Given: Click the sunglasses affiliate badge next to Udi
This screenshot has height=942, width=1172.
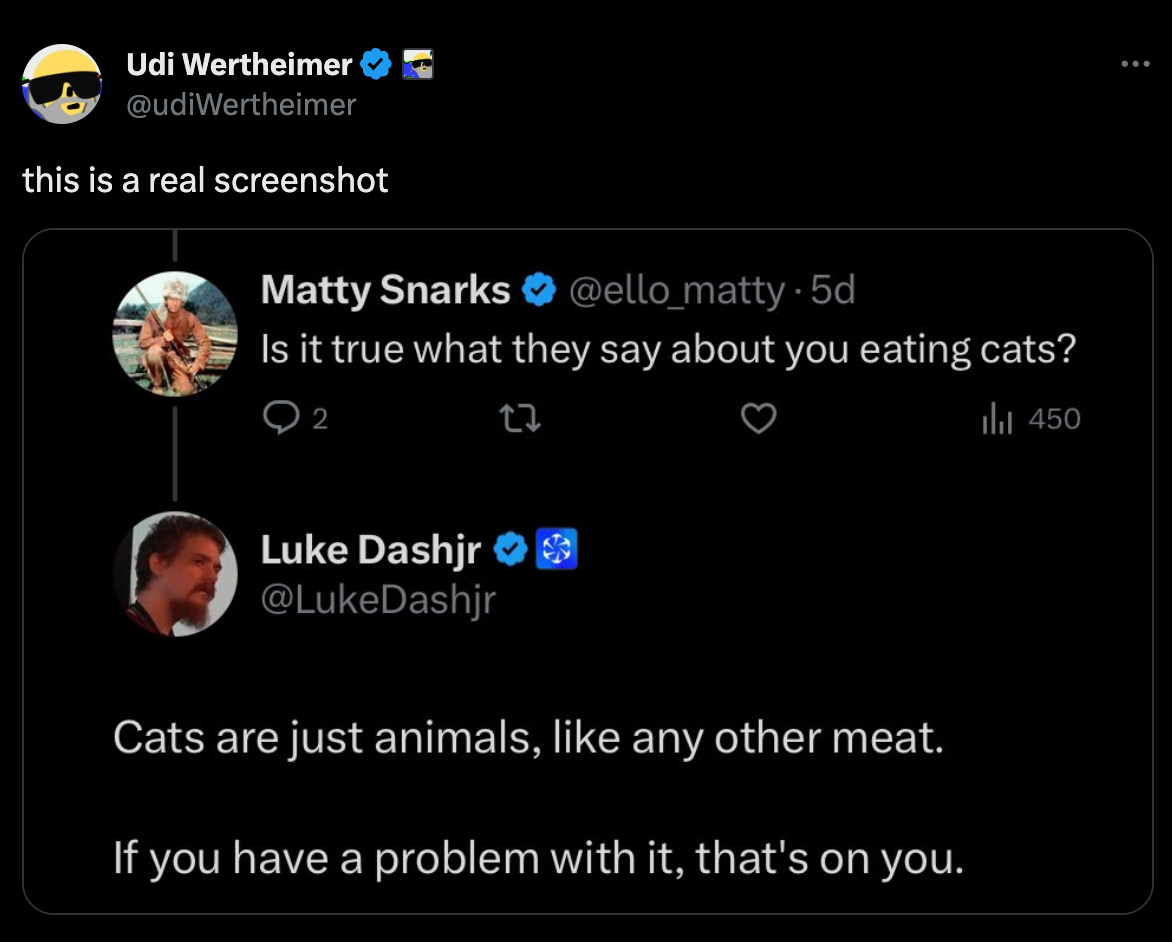Looking at the screenshot, I should tap(417, 66).
